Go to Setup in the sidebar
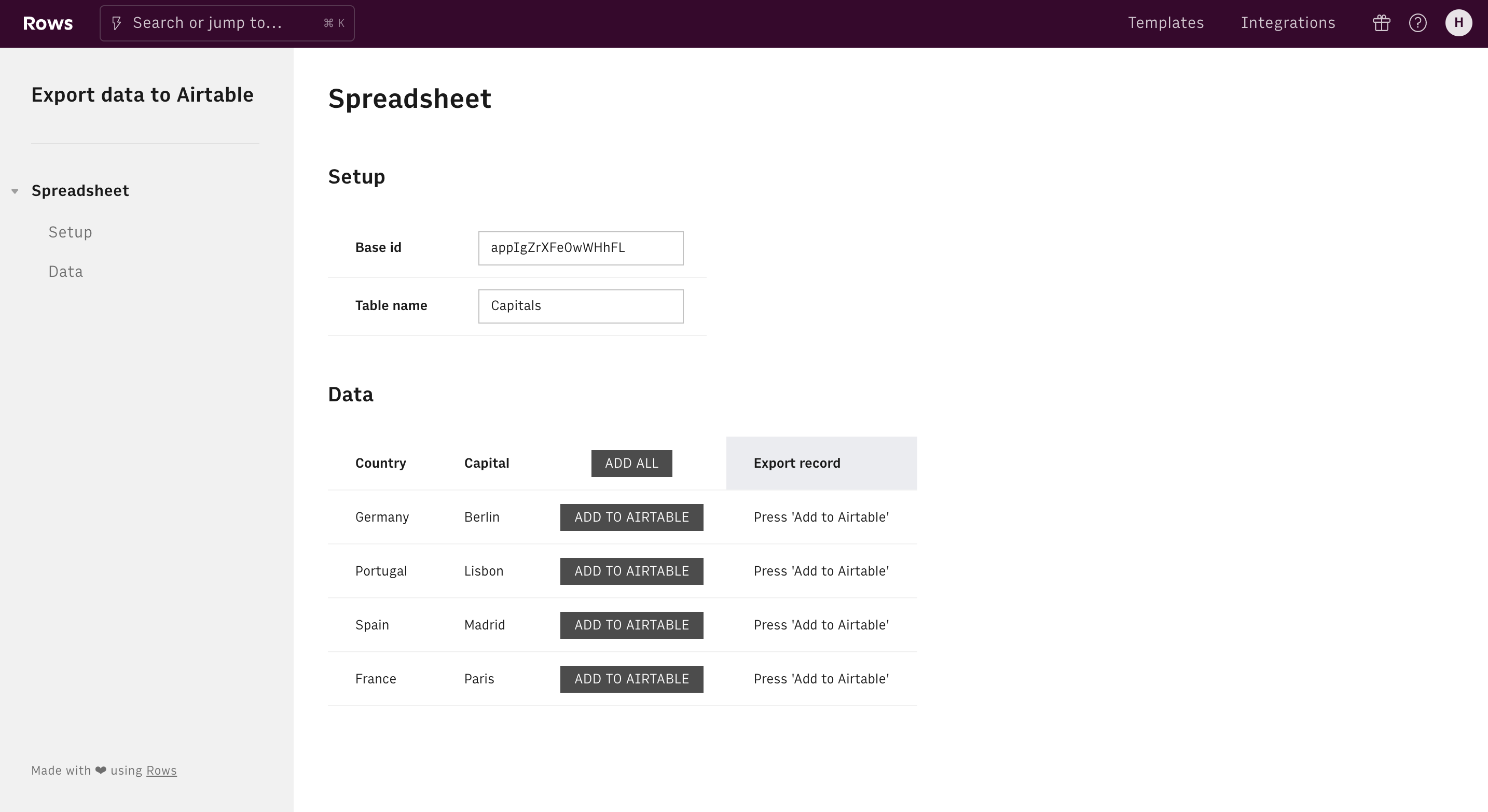Screen dimensions: 1488x812 [x=71, y=232]
